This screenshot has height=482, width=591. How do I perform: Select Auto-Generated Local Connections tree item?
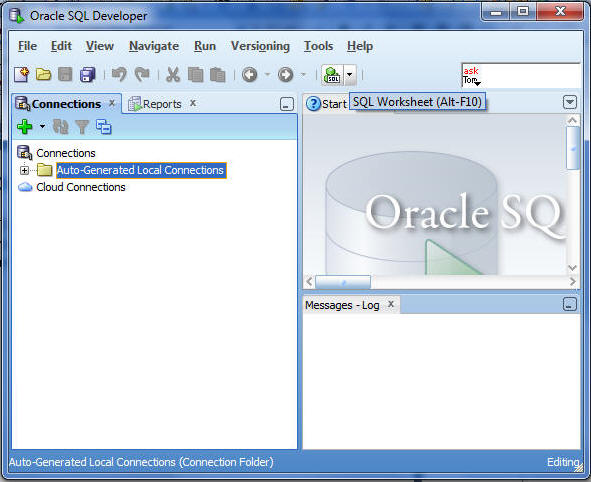click(x=141, y=170)
